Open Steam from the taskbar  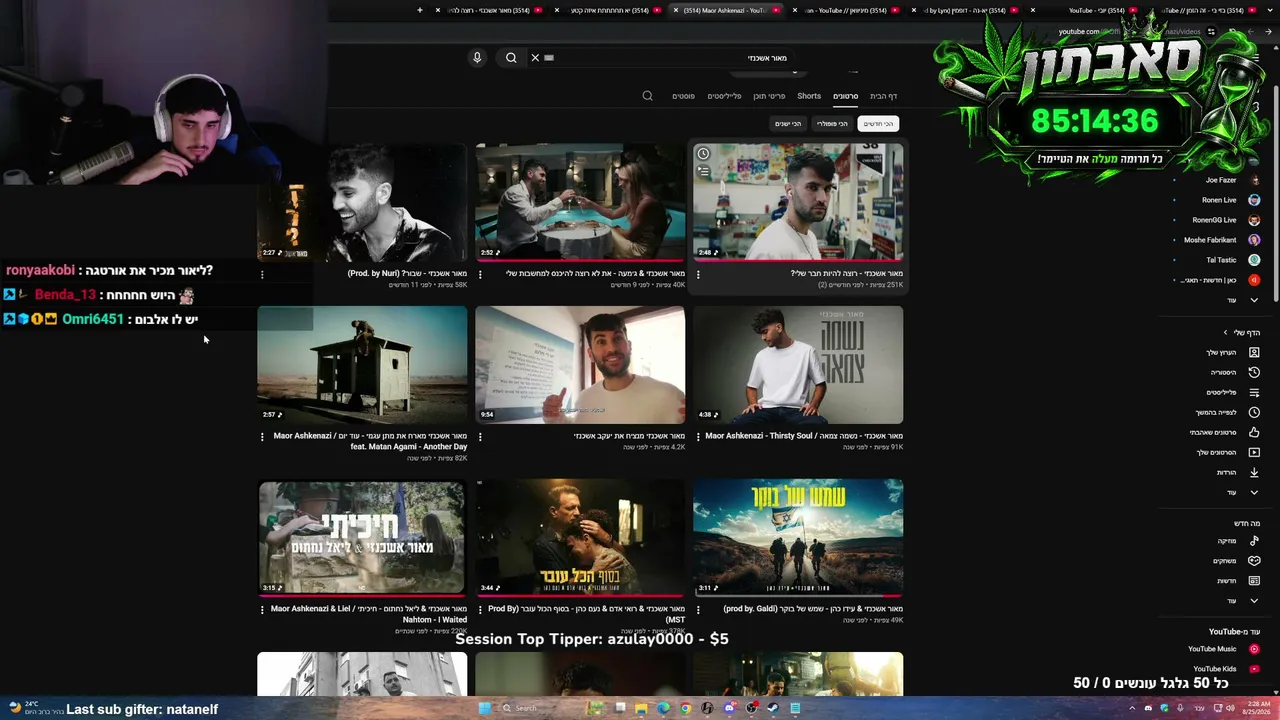coord(773,708)
